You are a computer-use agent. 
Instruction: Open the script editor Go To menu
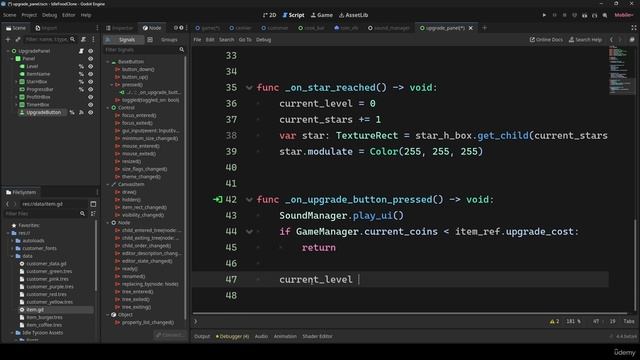(245, 40)
